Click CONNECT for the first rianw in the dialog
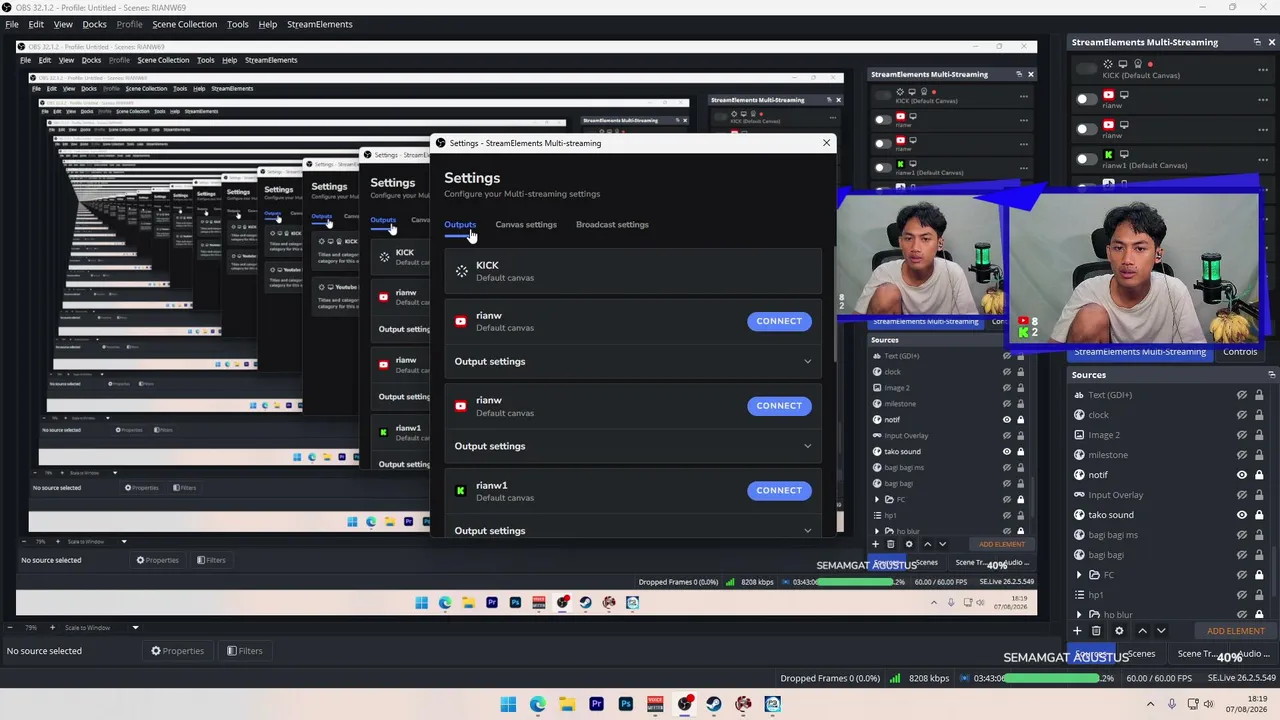The width and height of the screenshot is (1280, 720). point(779,321)
